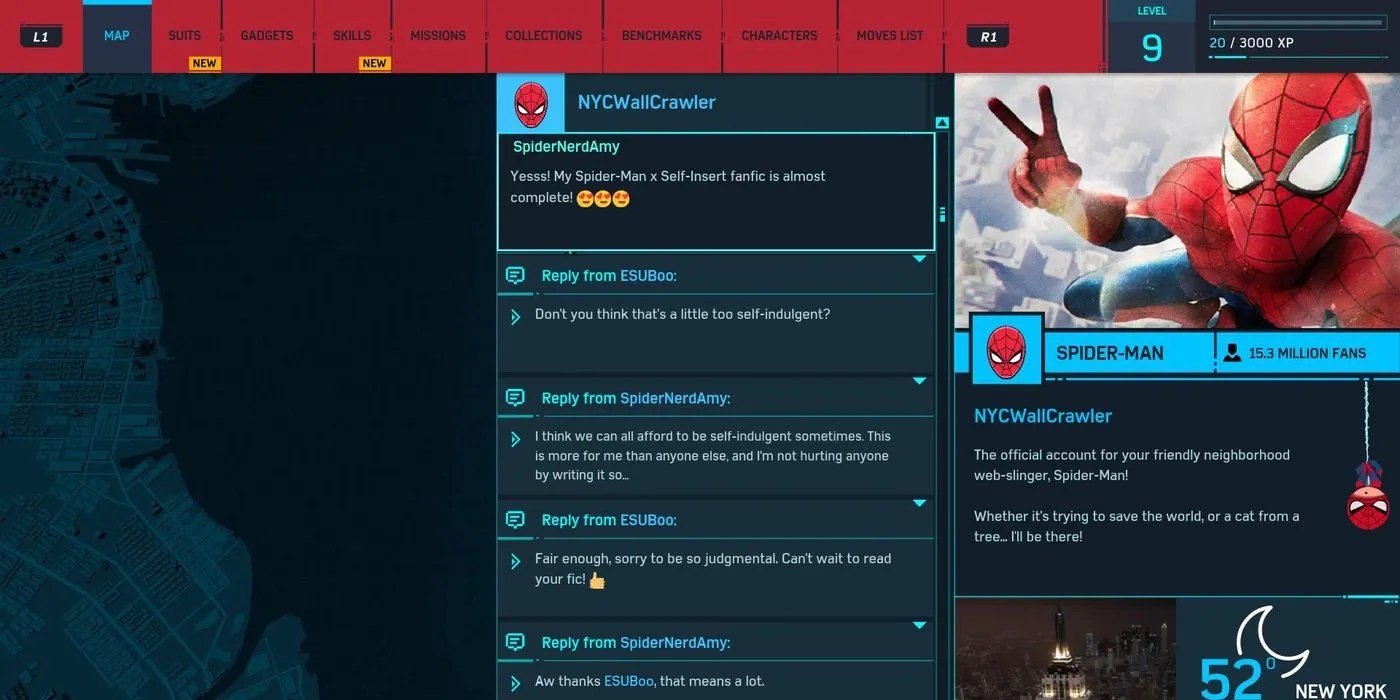Click the 'Reply from ESUBoo:' header above 'Don't you think'
Screen dimensions: 1400x700
[609, 276]
